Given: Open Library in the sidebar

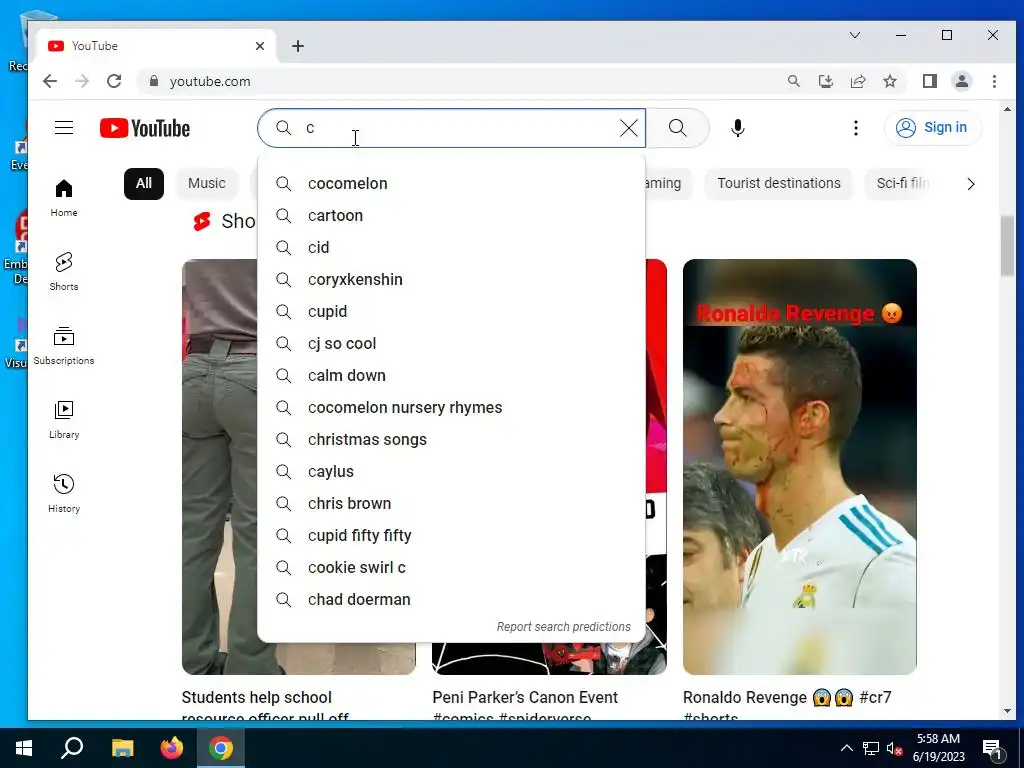Looking at the screenshot, I should pyautogui.click(x=64, y=420).
